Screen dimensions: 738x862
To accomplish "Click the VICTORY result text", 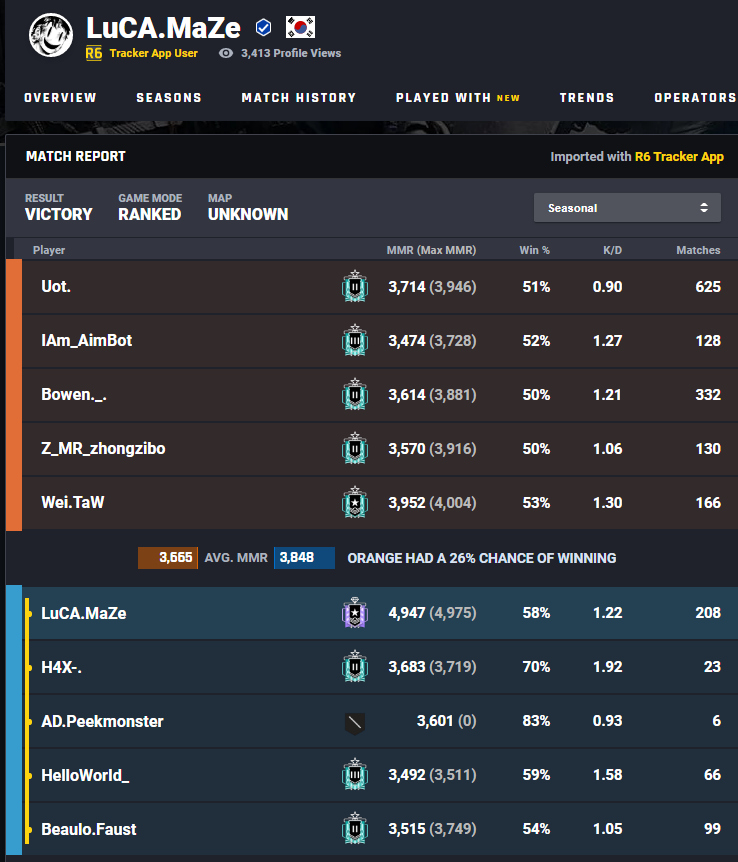I will coord(59,214).
